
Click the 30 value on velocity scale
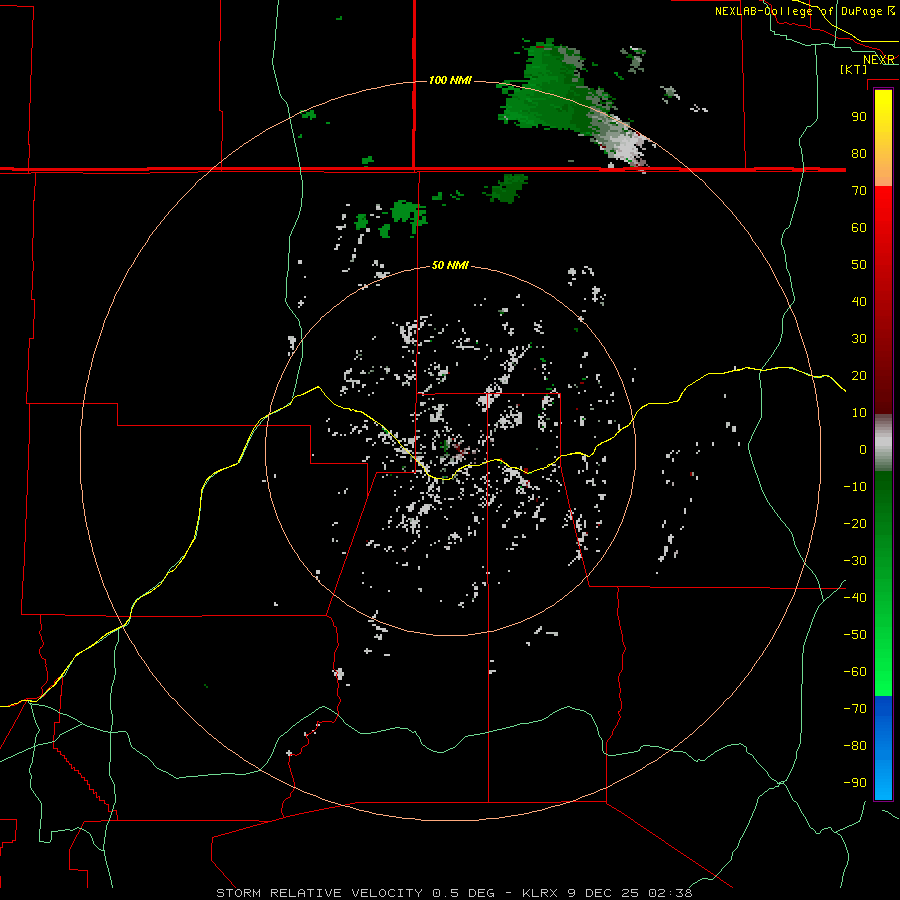(x=859, y=339)
